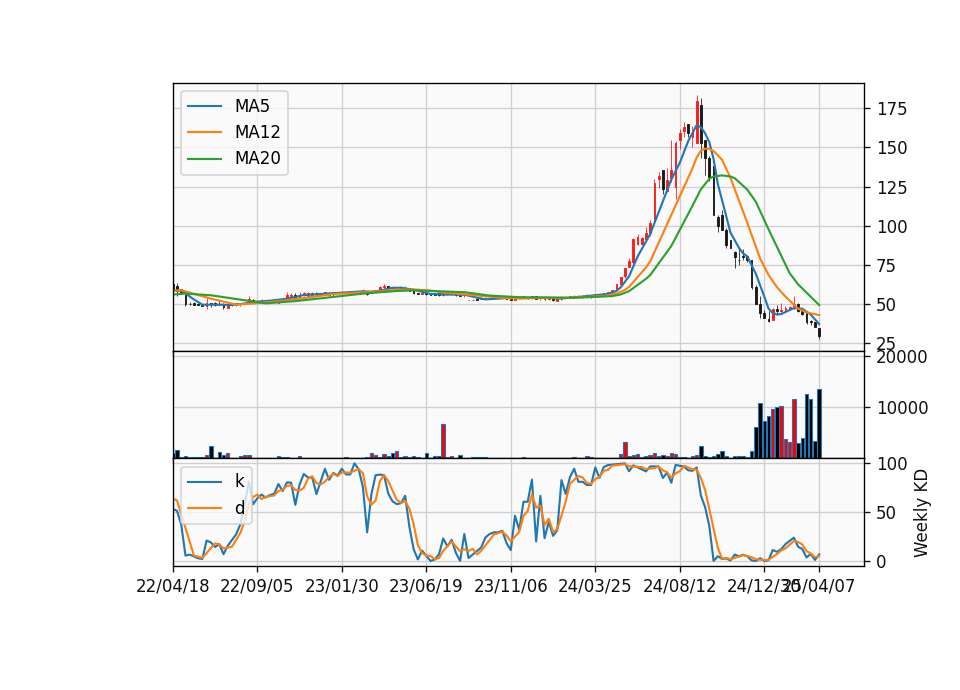Viewport: 960px width, 690px height.
Task: Click the 23/01/30 date axis label
Action: 342,586
